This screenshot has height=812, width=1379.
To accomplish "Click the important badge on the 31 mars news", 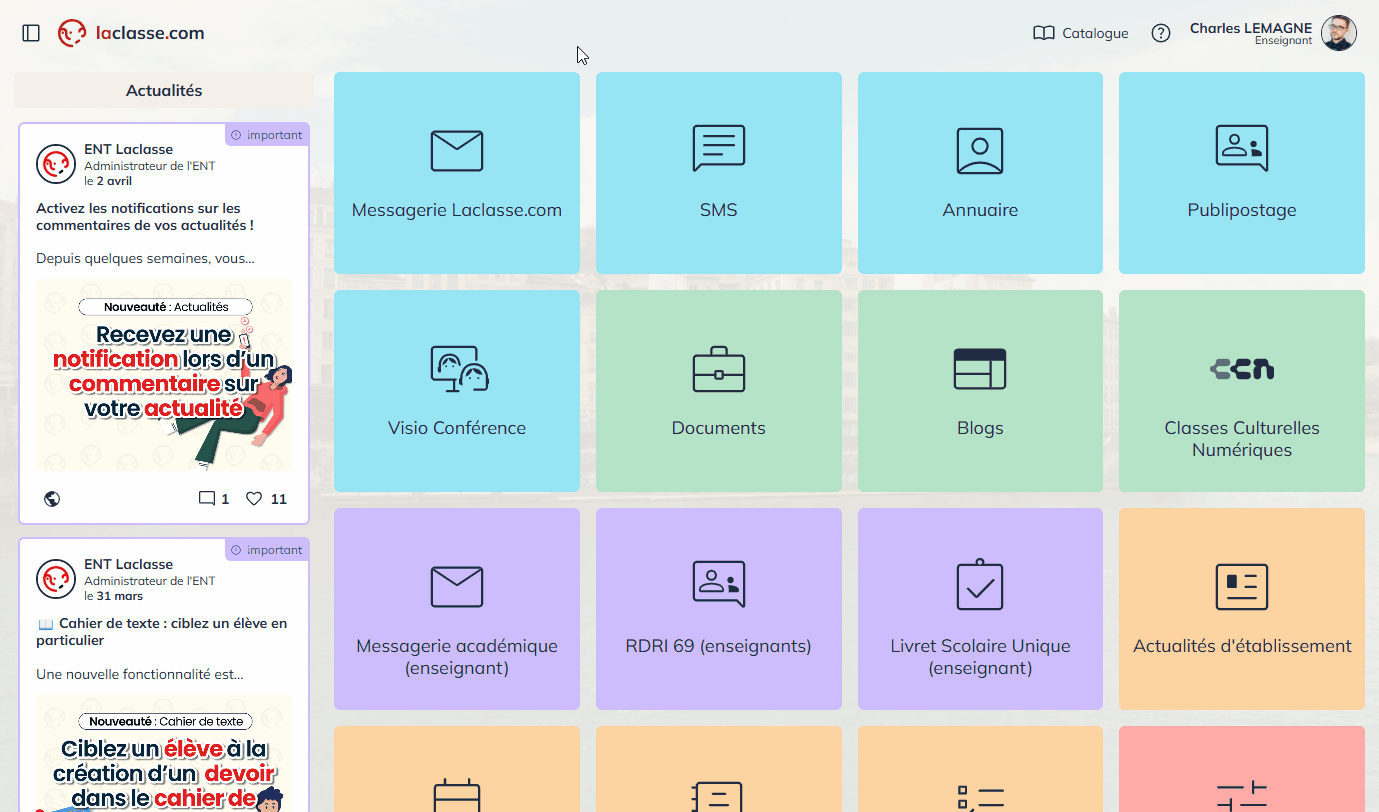I will coord(266,550).
